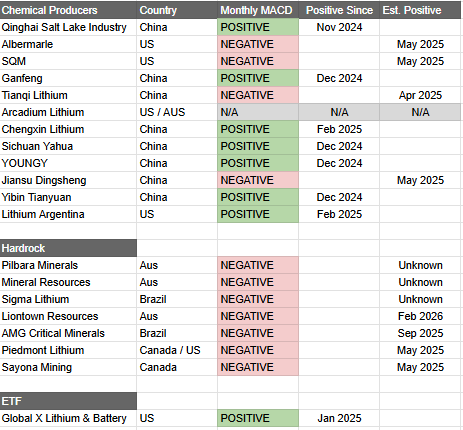463x430 pixels.
Task: Click Sigma Lithium's Unknown estimate cell
Action: [x=420, y=299]
